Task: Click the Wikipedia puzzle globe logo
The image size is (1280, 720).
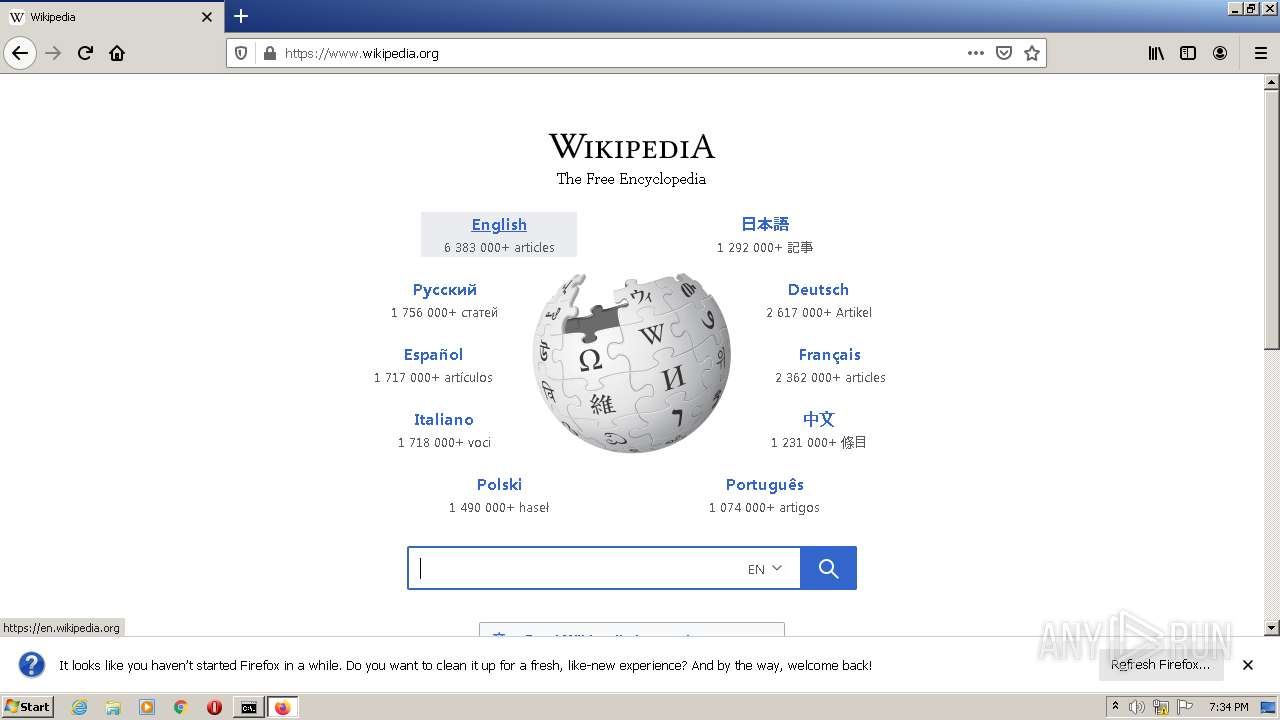Action: pos(632,363)
